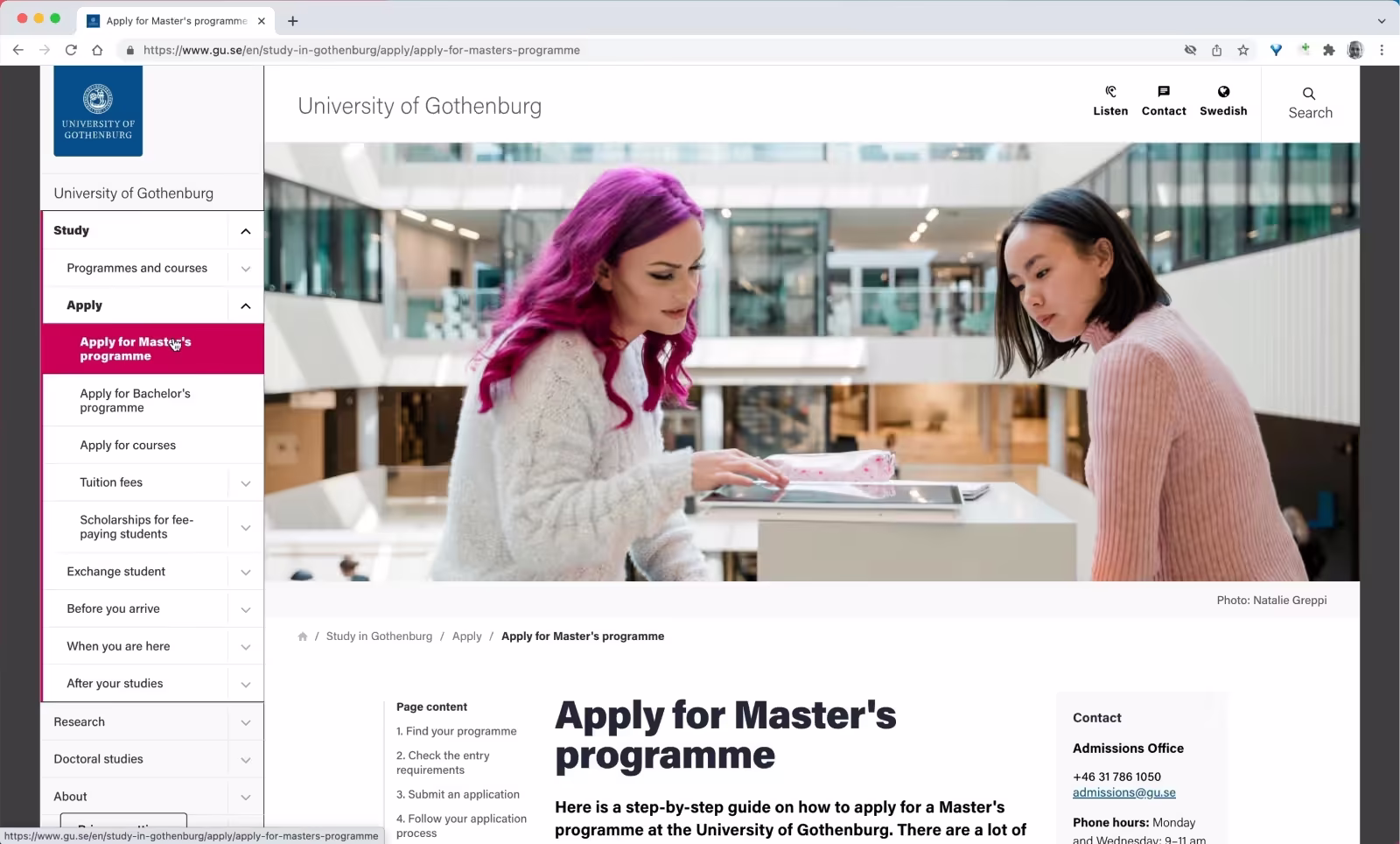The image size is (1400, 844).
Task: Click the University of Gothenburg logo
Action: tap(98, 111)
